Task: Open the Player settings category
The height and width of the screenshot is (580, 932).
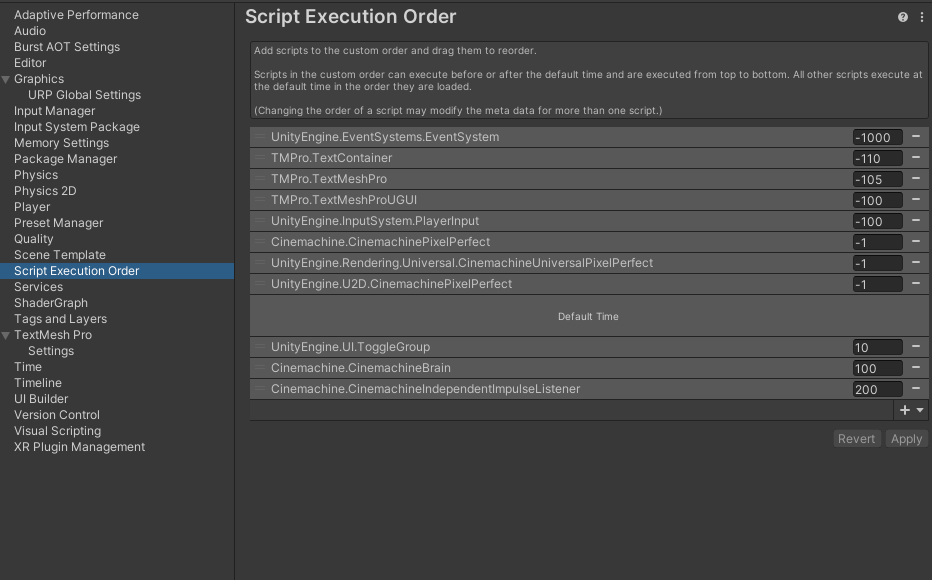Action: (32, 207)
